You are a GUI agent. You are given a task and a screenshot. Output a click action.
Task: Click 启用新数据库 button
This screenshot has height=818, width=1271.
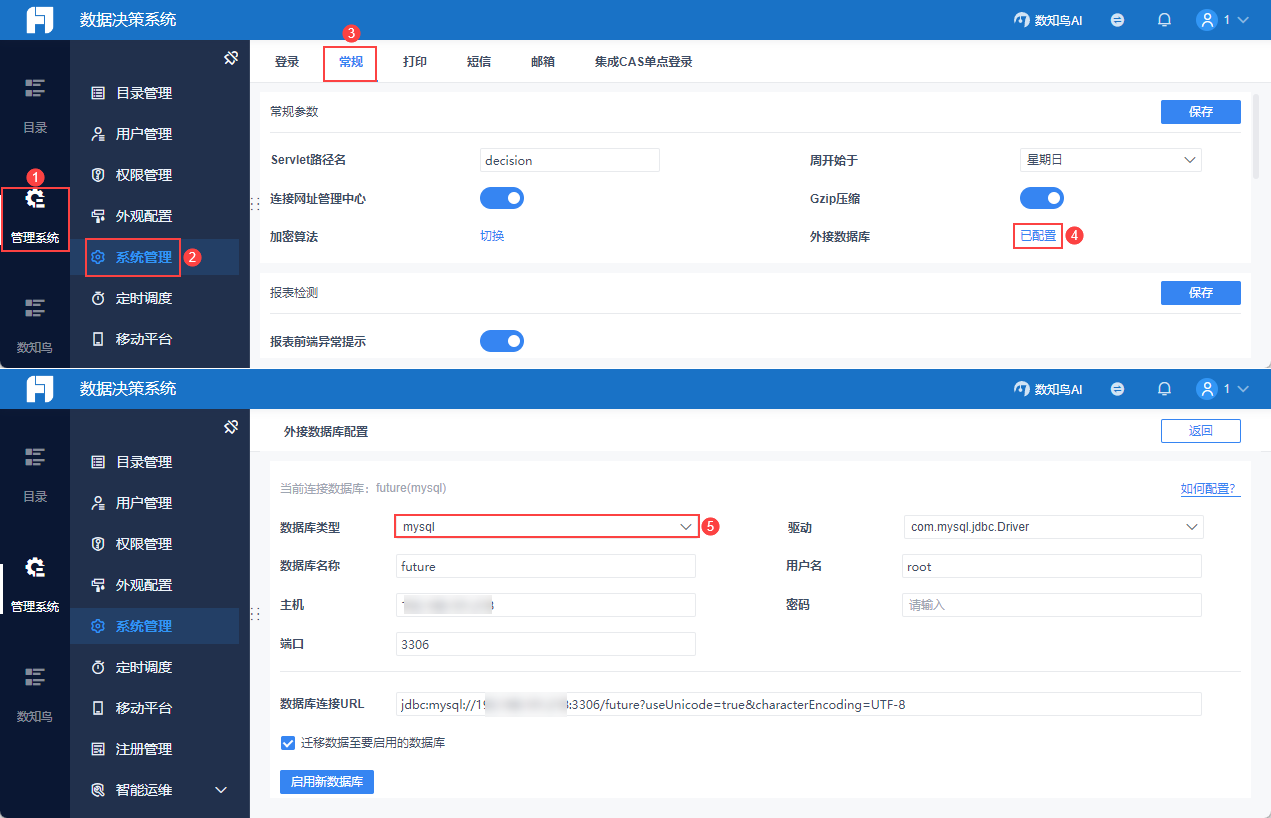tap(327, 782)
